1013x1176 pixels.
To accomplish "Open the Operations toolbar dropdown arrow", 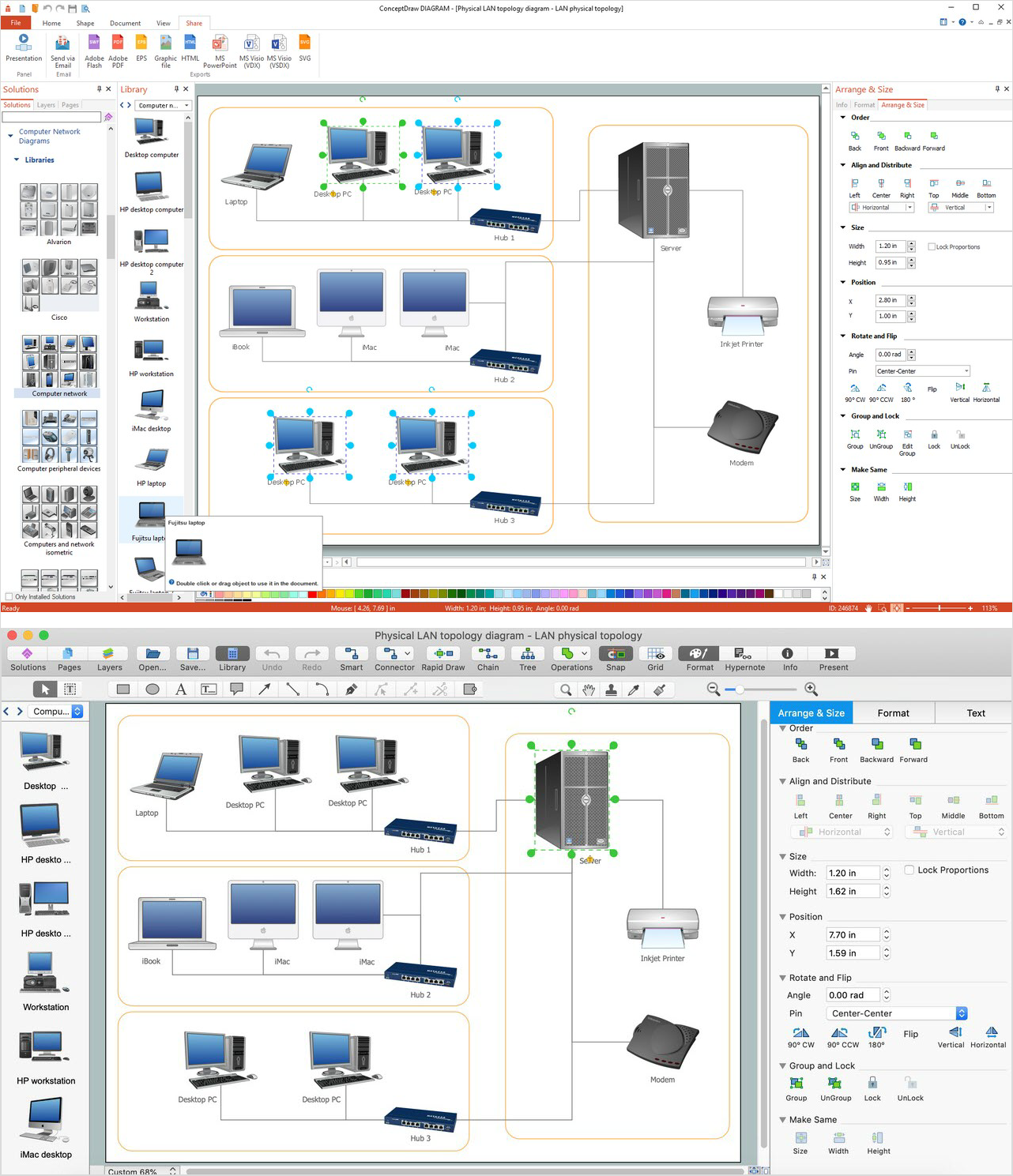I will [585, 653].
